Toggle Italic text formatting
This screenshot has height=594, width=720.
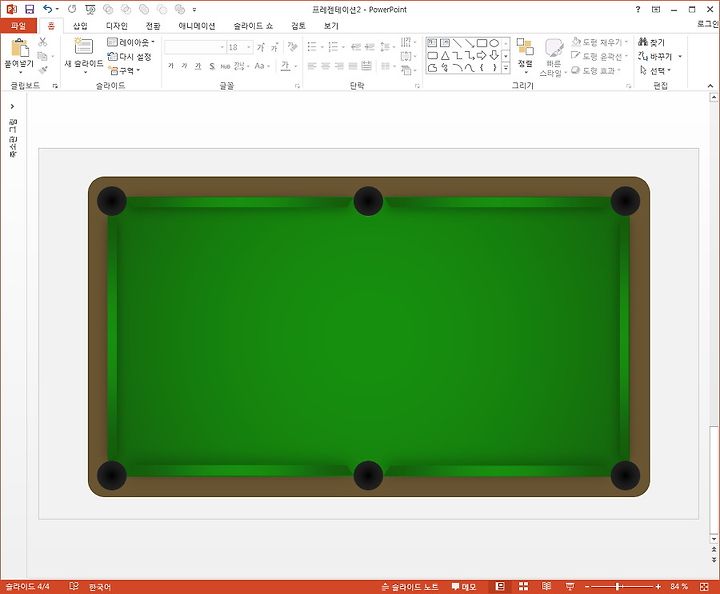185,66
